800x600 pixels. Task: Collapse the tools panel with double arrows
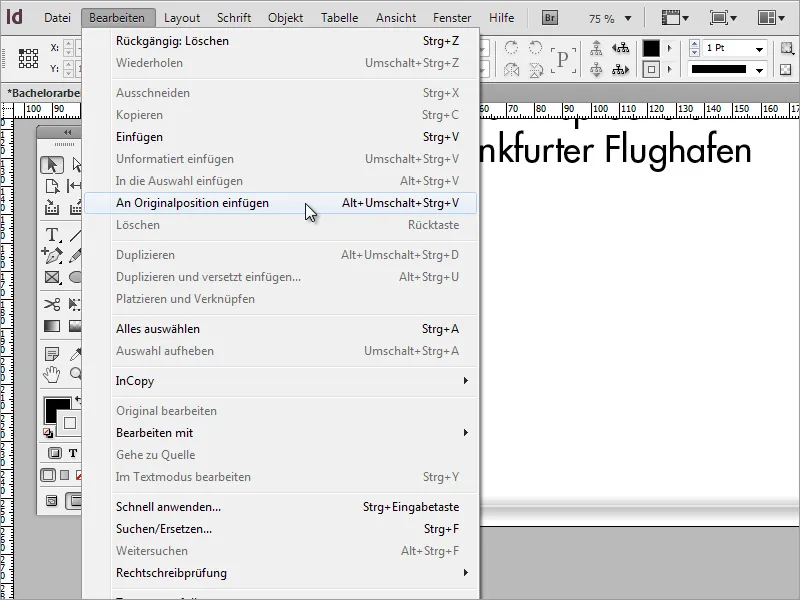tap(67, 133)
